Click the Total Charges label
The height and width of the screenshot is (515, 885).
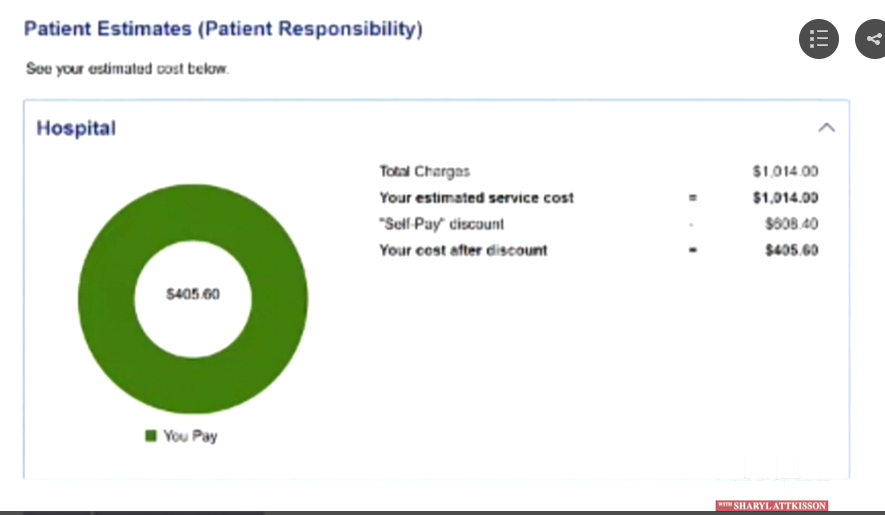pos(424,172)
